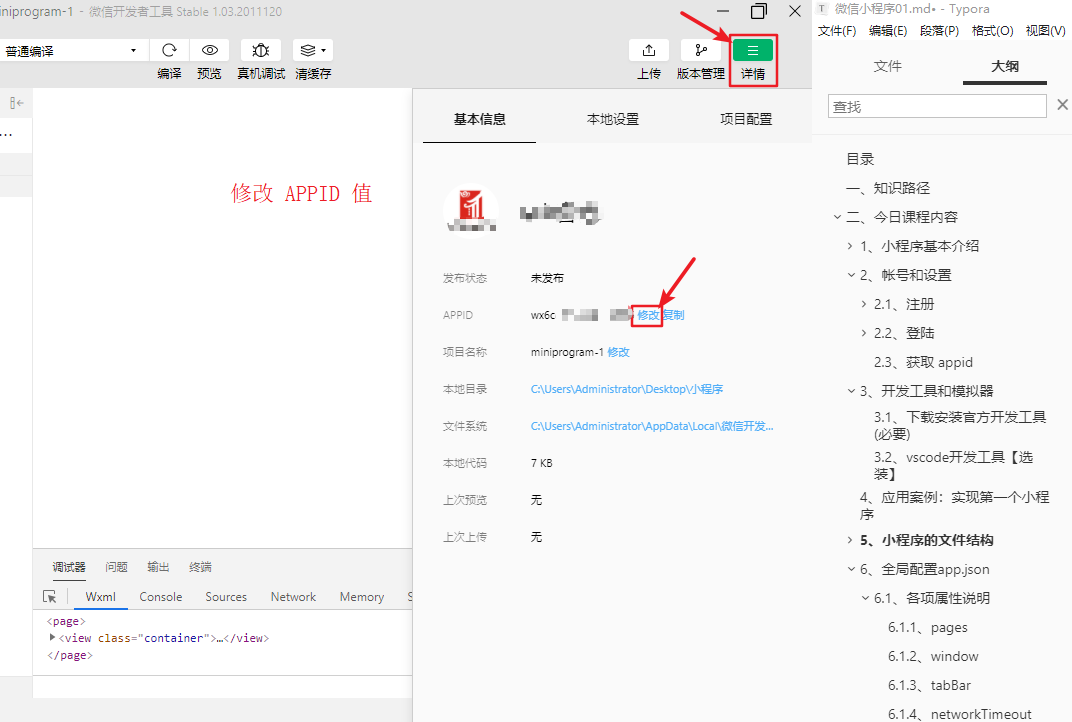
Task: Click the Upload icon
Action: tap(649, 50)
